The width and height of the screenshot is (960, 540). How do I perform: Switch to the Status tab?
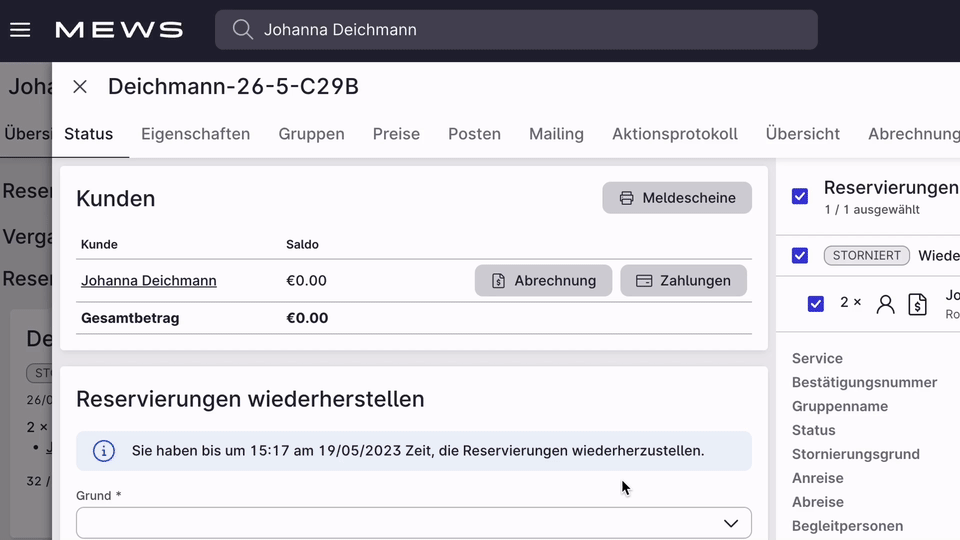pos(89,133)
